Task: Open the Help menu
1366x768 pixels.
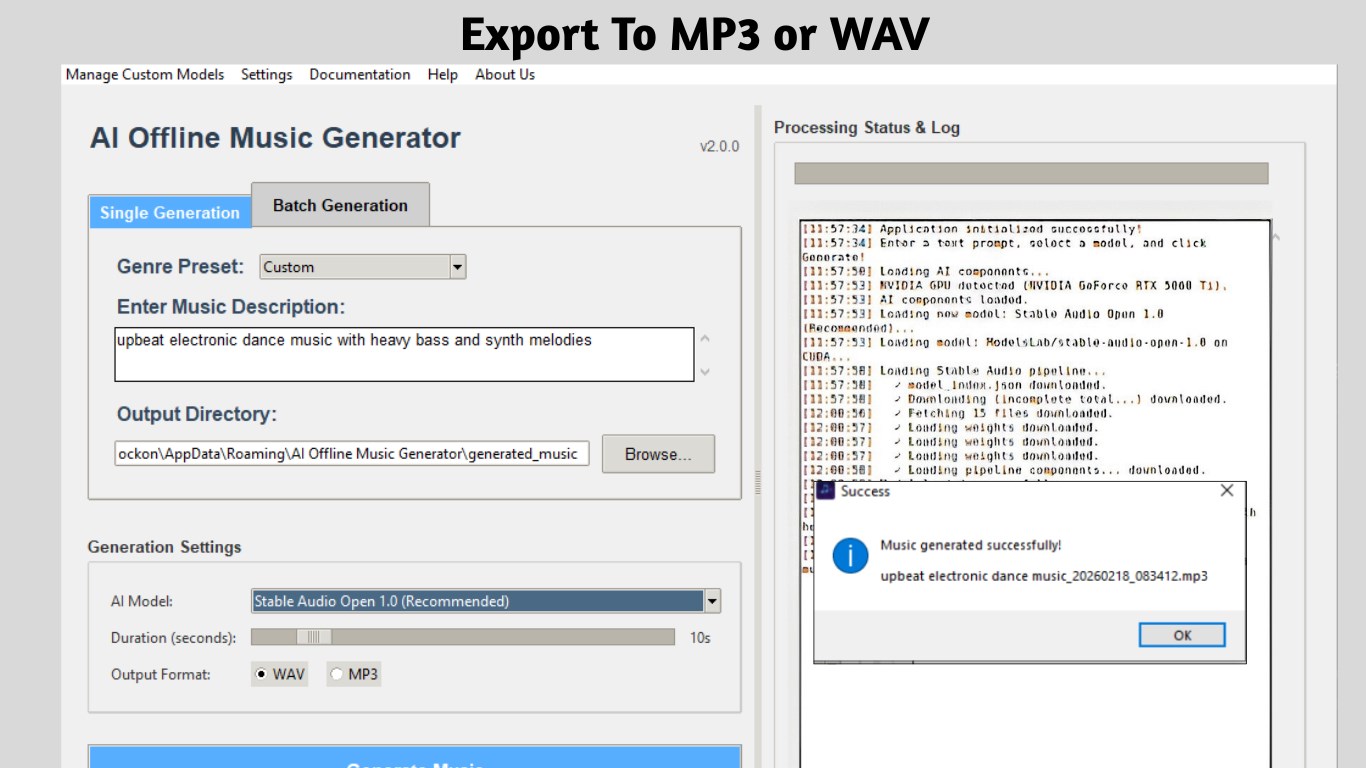Action: point(441,74)
